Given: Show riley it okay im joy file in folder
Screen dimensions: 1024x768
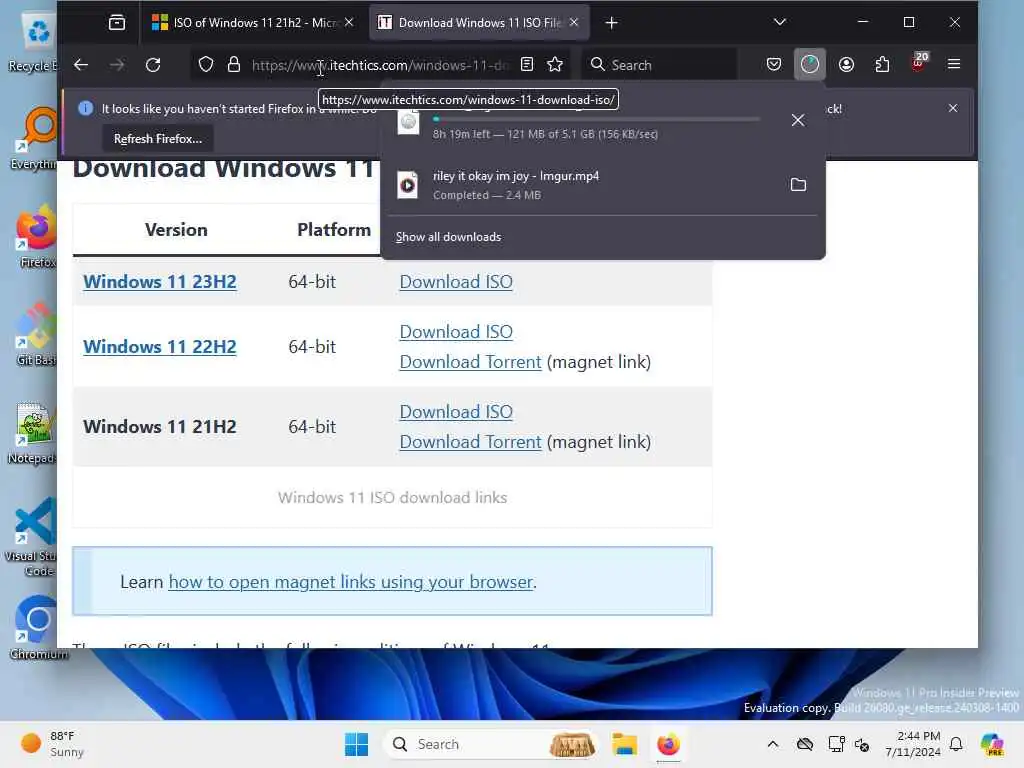Looking at the screenshot, I should click(798, 185).
